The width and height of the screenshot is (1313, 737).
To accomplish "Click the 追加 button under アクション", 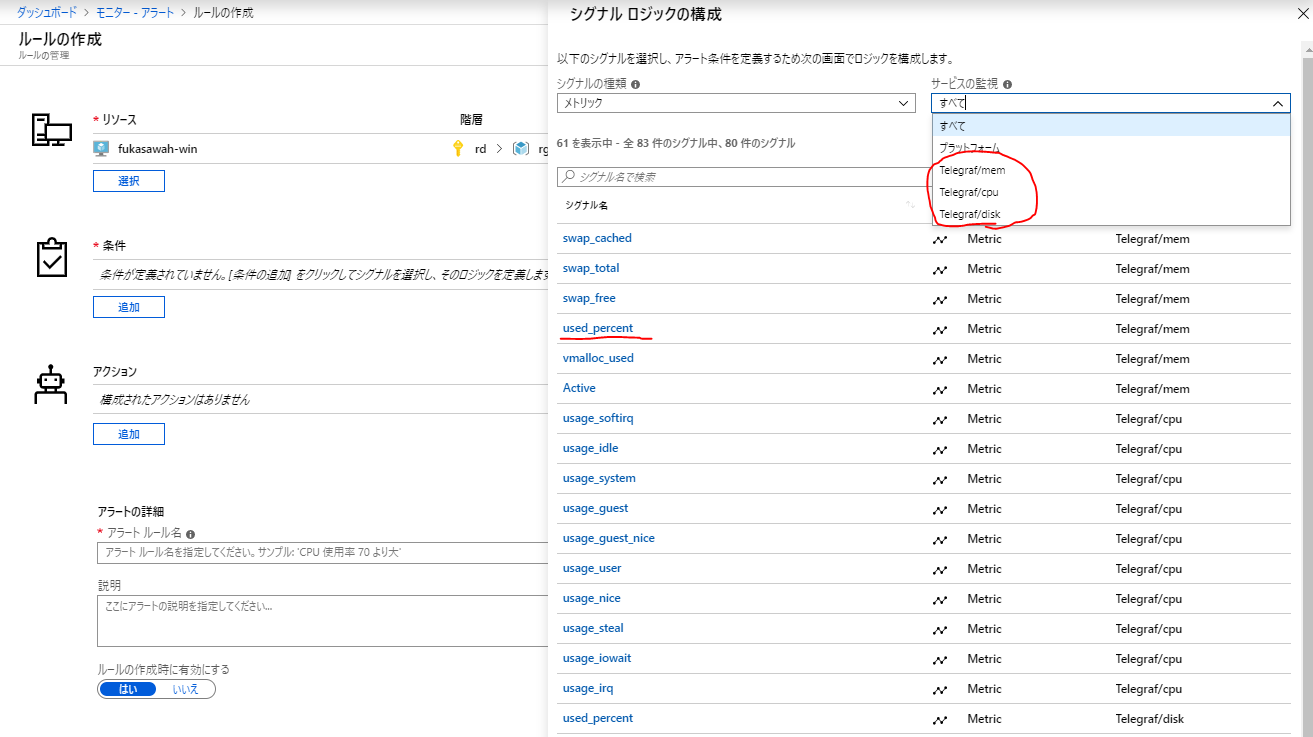I will tap(128, 434).
